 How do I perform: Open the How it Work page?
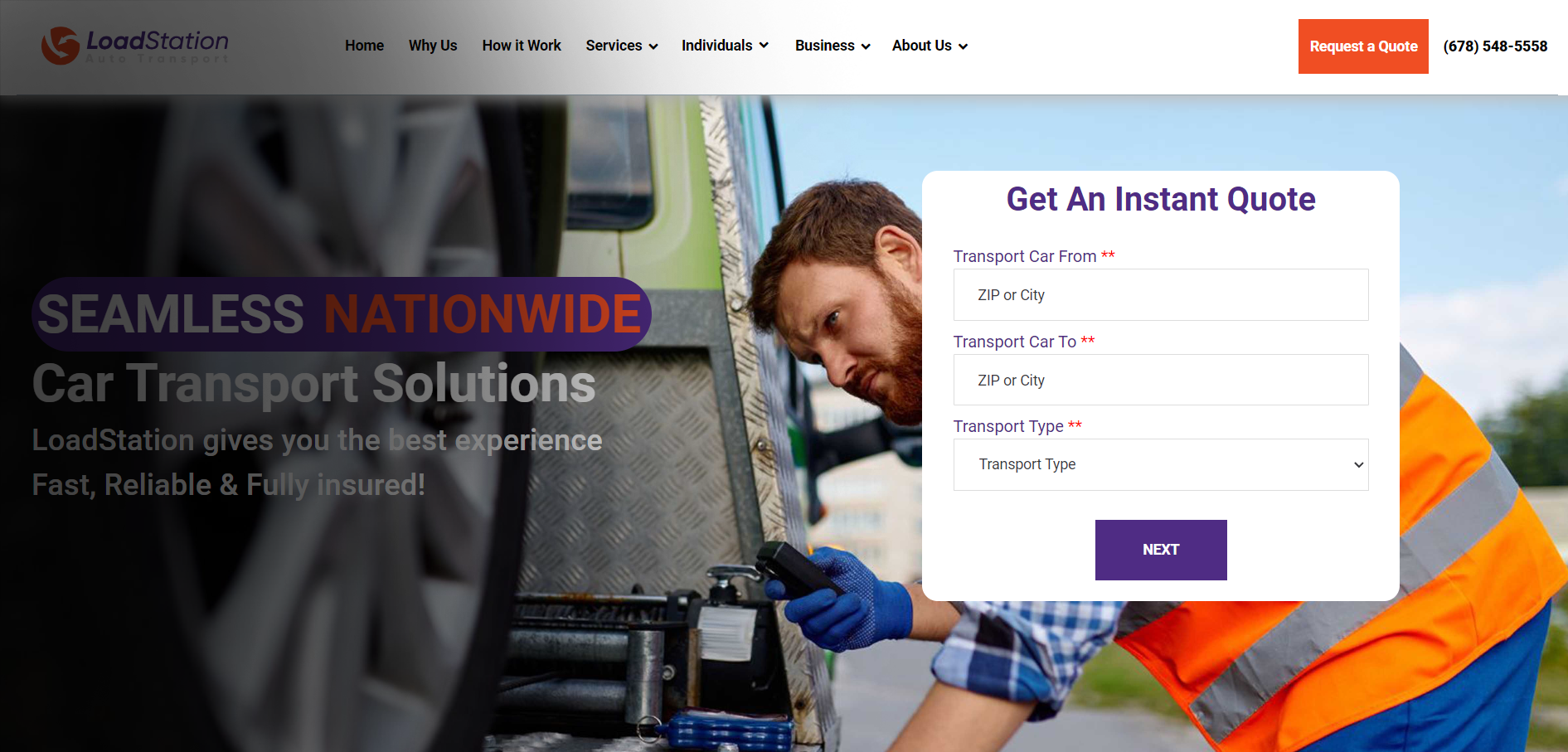pos(522,46)
